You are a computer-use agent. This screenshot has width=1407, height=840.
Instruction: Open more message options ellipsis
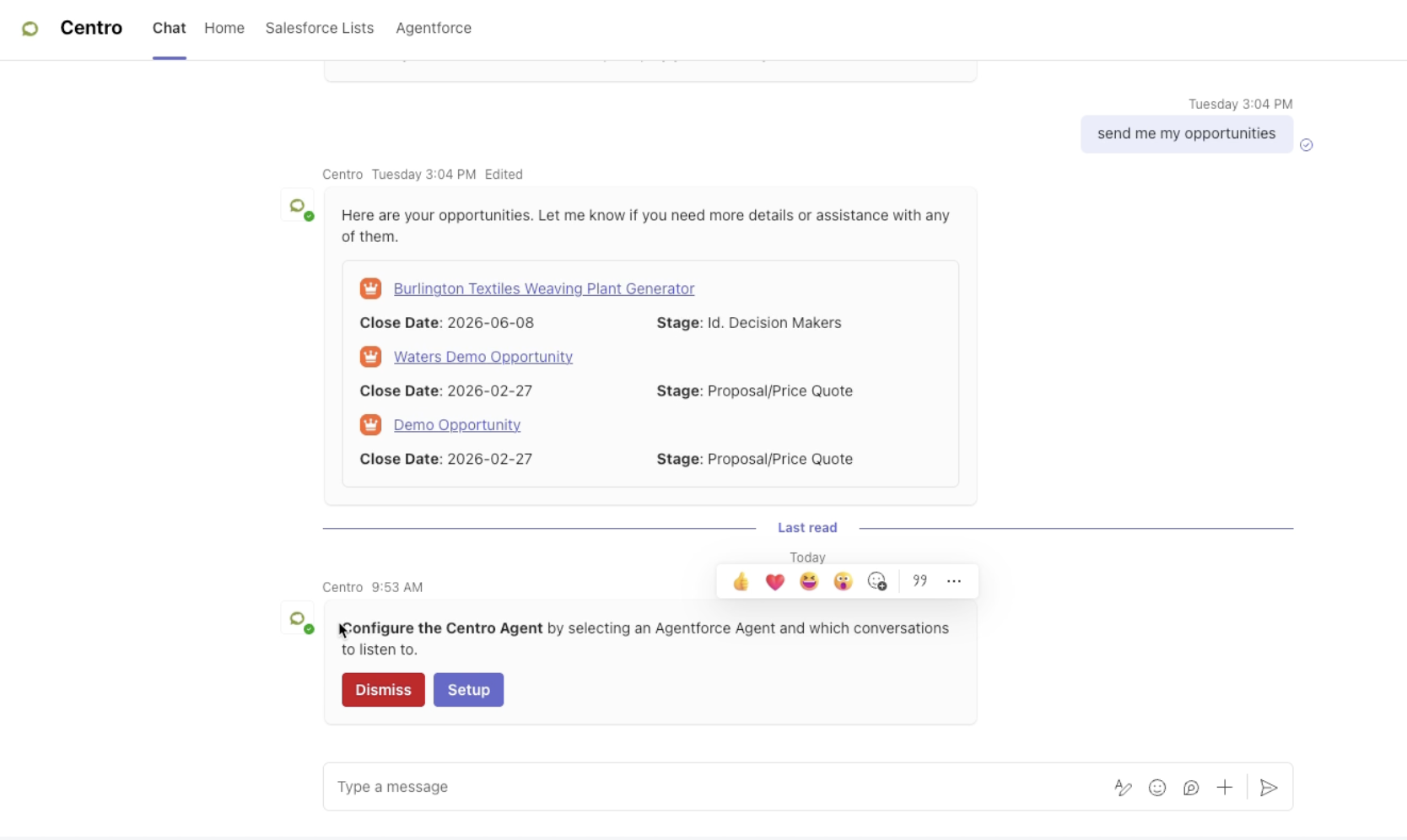click(x=954, y=581)
